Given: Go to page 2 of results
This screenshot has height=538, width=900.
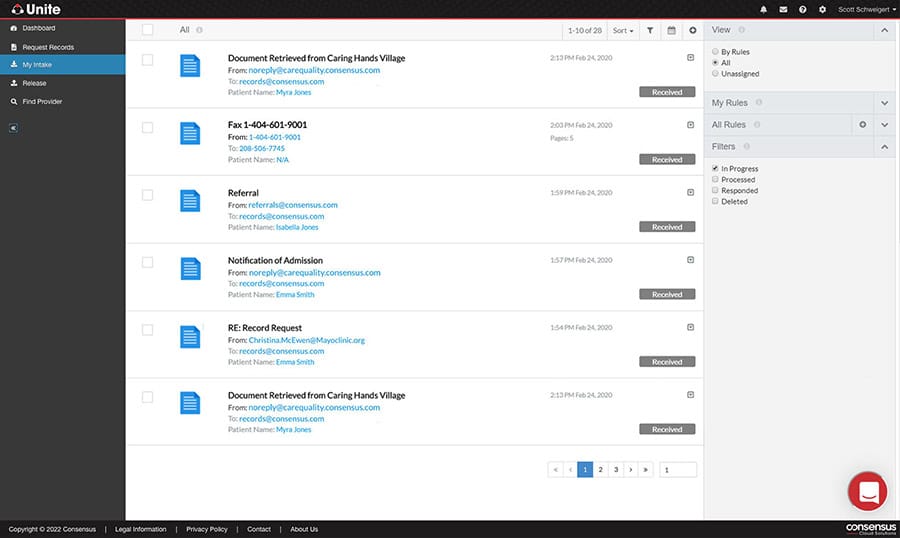Looking at the screenshot, I should coord(600,470).
